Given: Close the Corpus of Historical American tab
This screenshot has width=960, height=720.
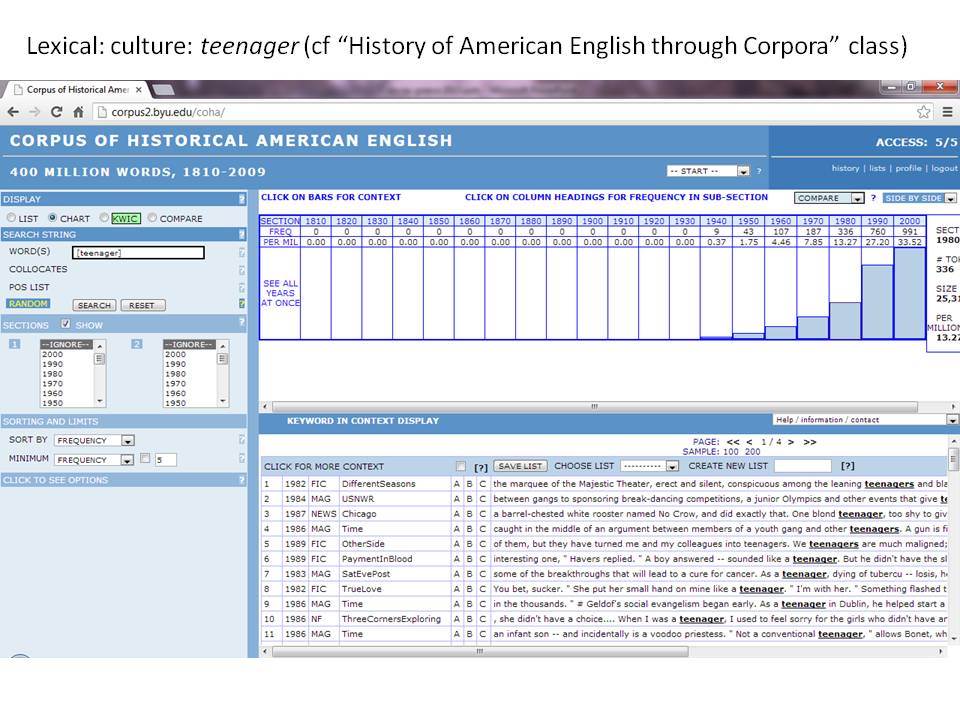Looking at the screenshot, I should (139, 90).
